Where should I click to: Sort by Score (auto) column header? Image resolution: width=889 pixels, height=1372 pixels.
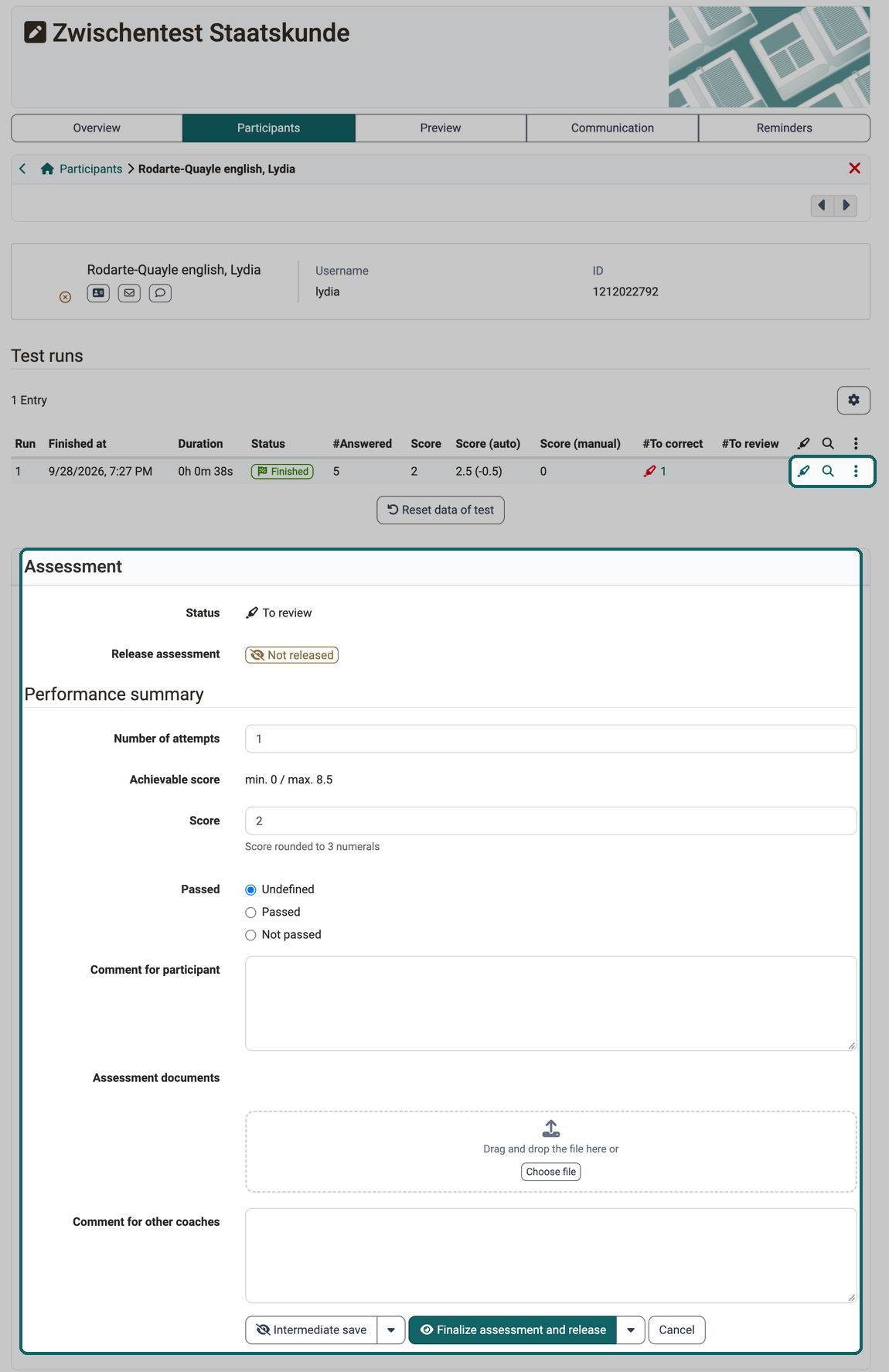488,444
